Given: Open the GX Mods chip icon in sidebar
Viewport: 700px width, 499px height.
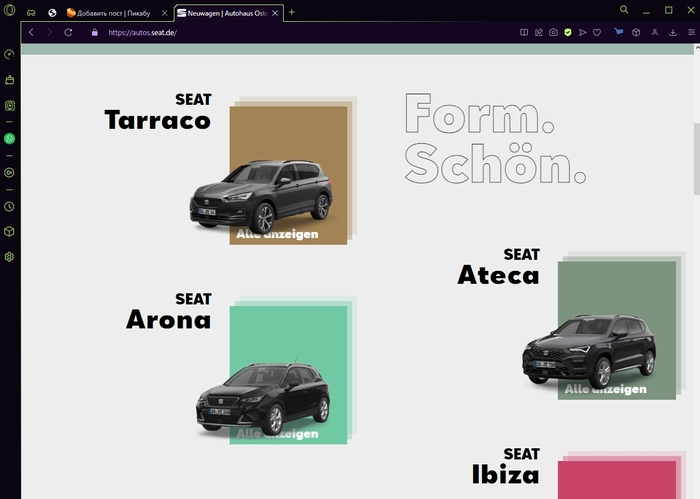Looking at the screenshot, I should coord(9,105).
